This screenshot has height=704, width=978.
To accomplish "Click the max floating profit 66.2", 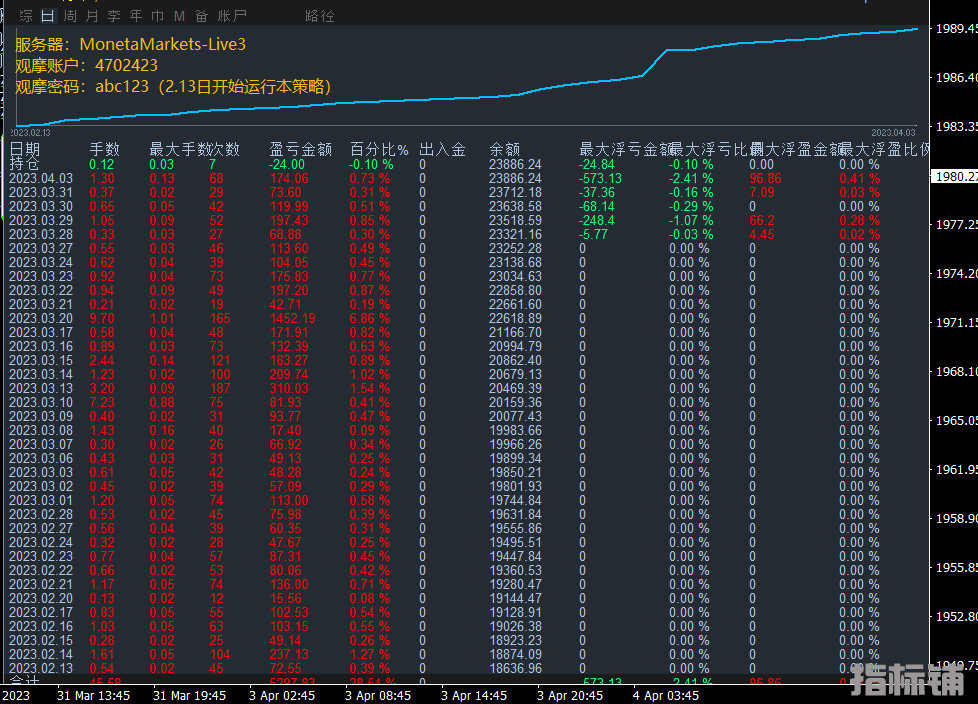I will tap(762, 221).
